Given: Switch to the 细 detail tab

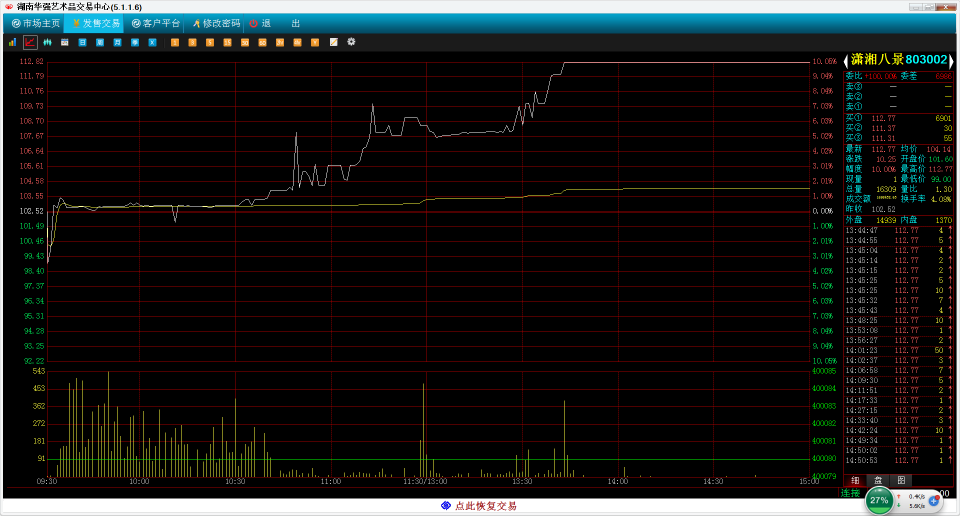Looking at the screenshot, I should click(855, 480).
